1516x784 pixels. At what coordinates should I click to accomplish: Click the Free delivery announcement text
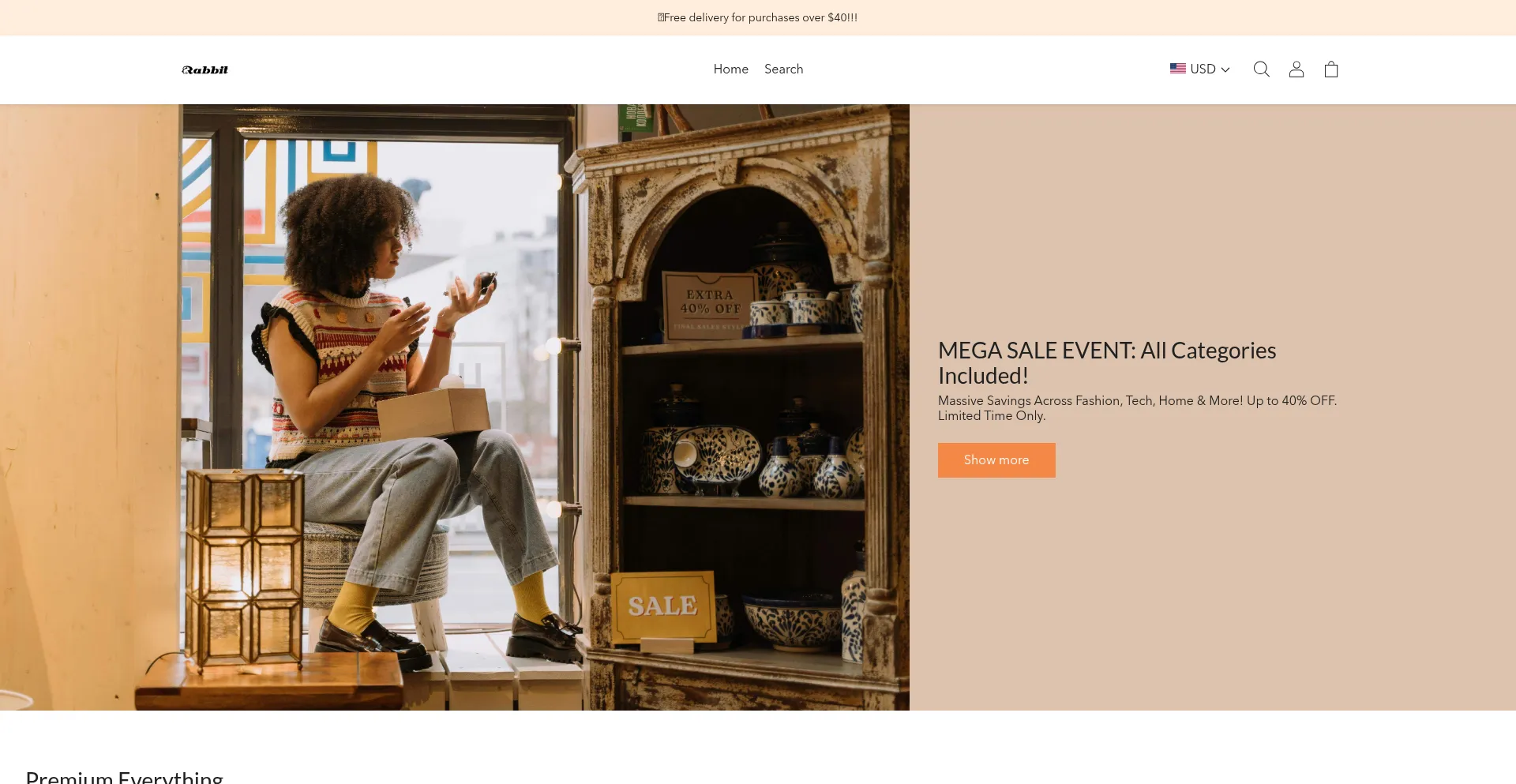click(760, 17)
